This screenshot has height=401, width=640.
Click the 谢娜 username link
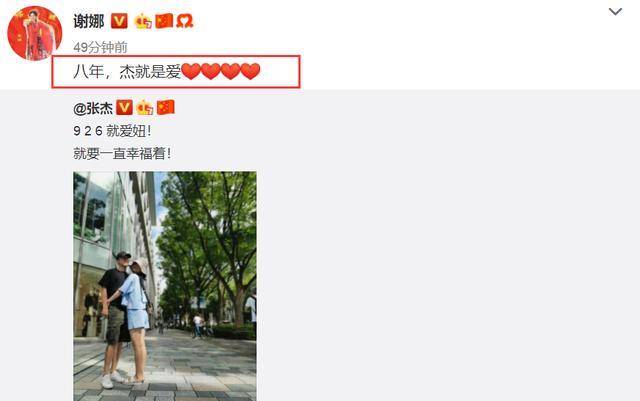pos(89,21)
